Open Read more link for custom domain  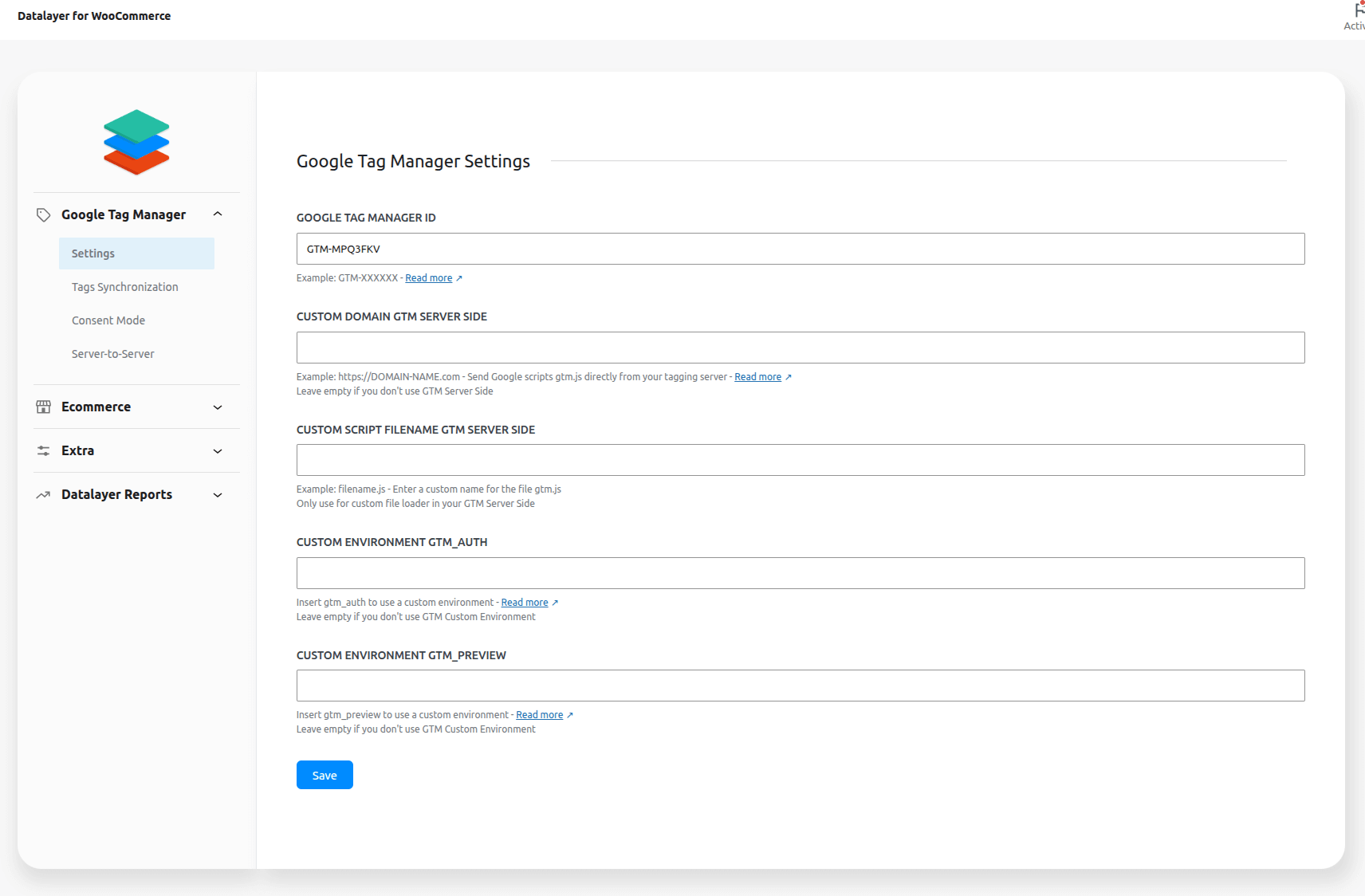pos(757,377)
